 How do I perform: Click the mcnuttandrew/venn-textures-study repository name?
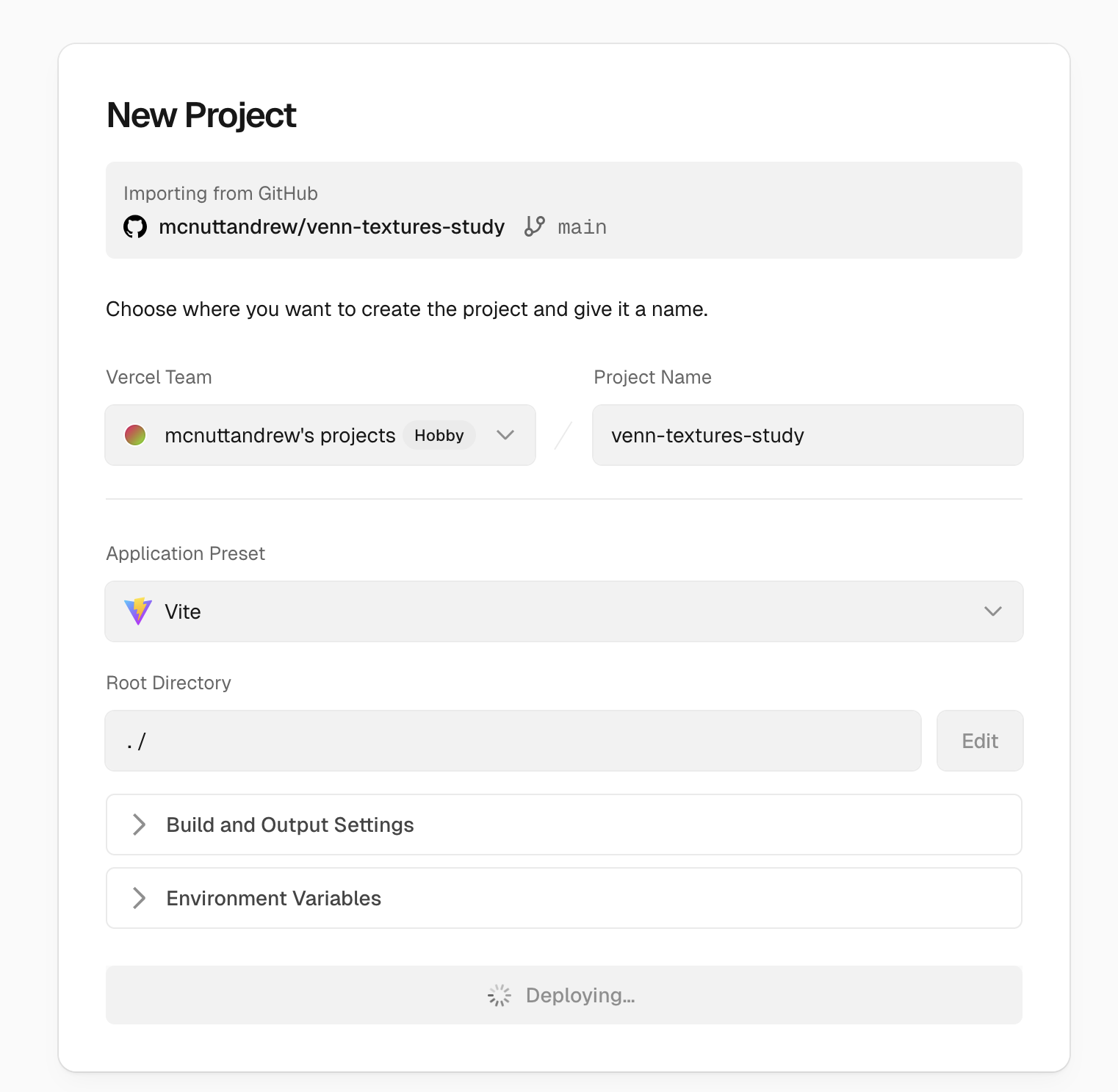coord(331,226)
